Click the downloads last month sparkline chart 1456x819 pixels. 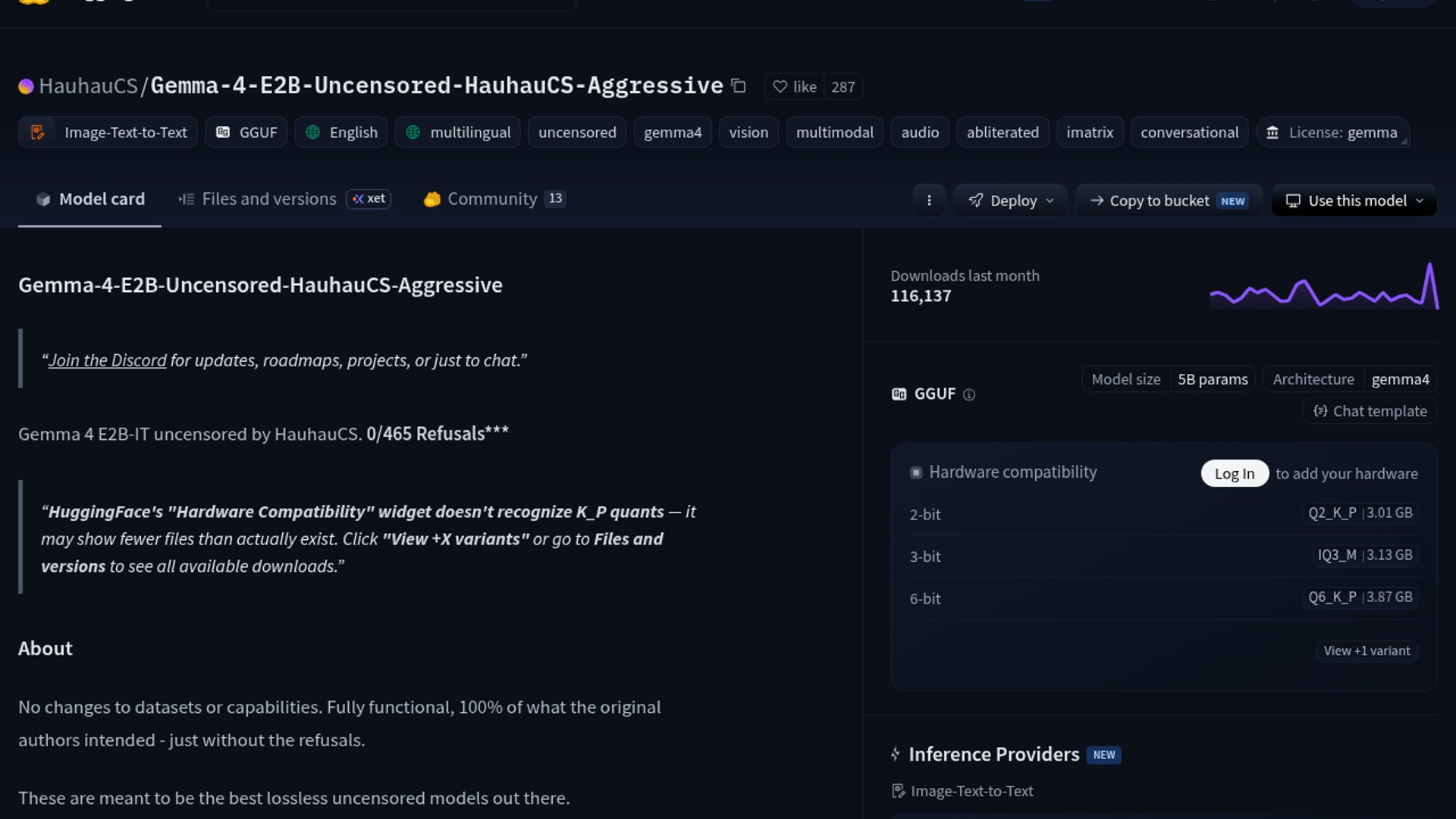click(1324, 286)
